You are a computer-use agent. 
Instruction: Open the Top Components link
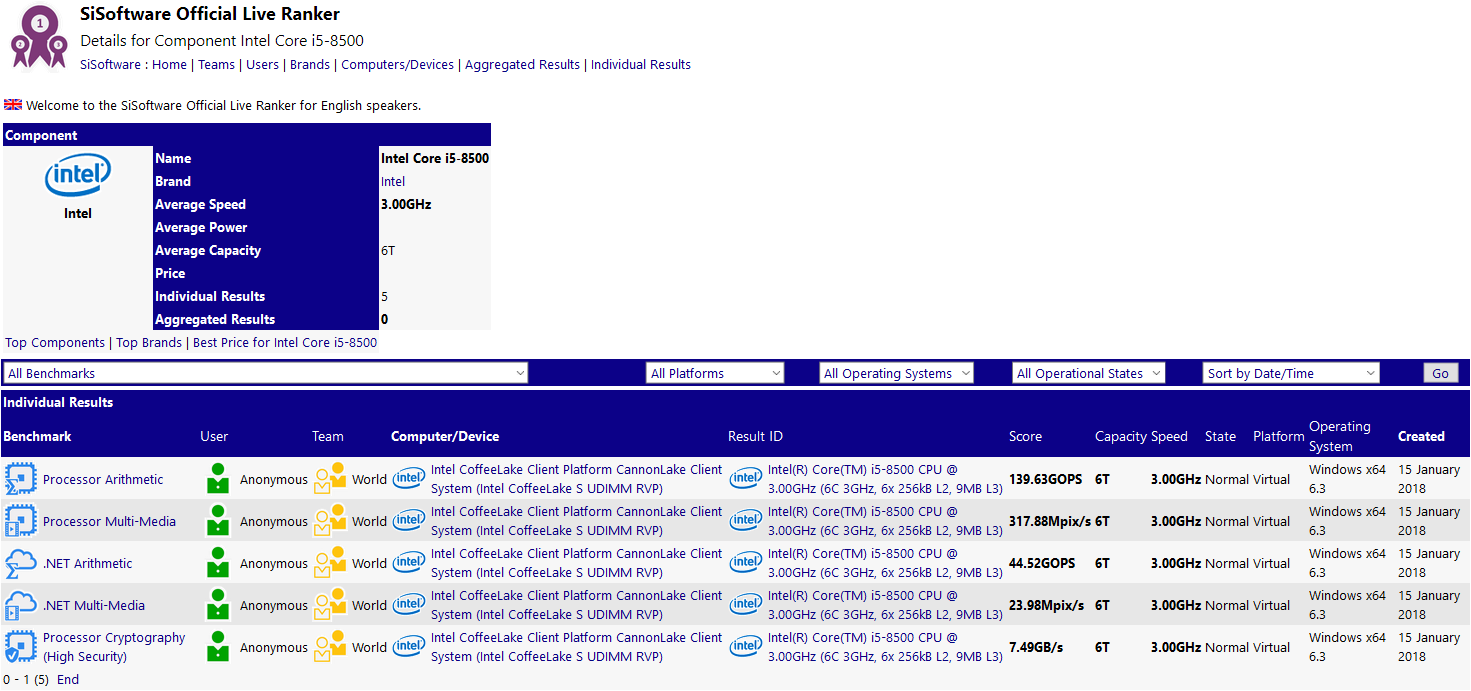(x=55, y=342)
